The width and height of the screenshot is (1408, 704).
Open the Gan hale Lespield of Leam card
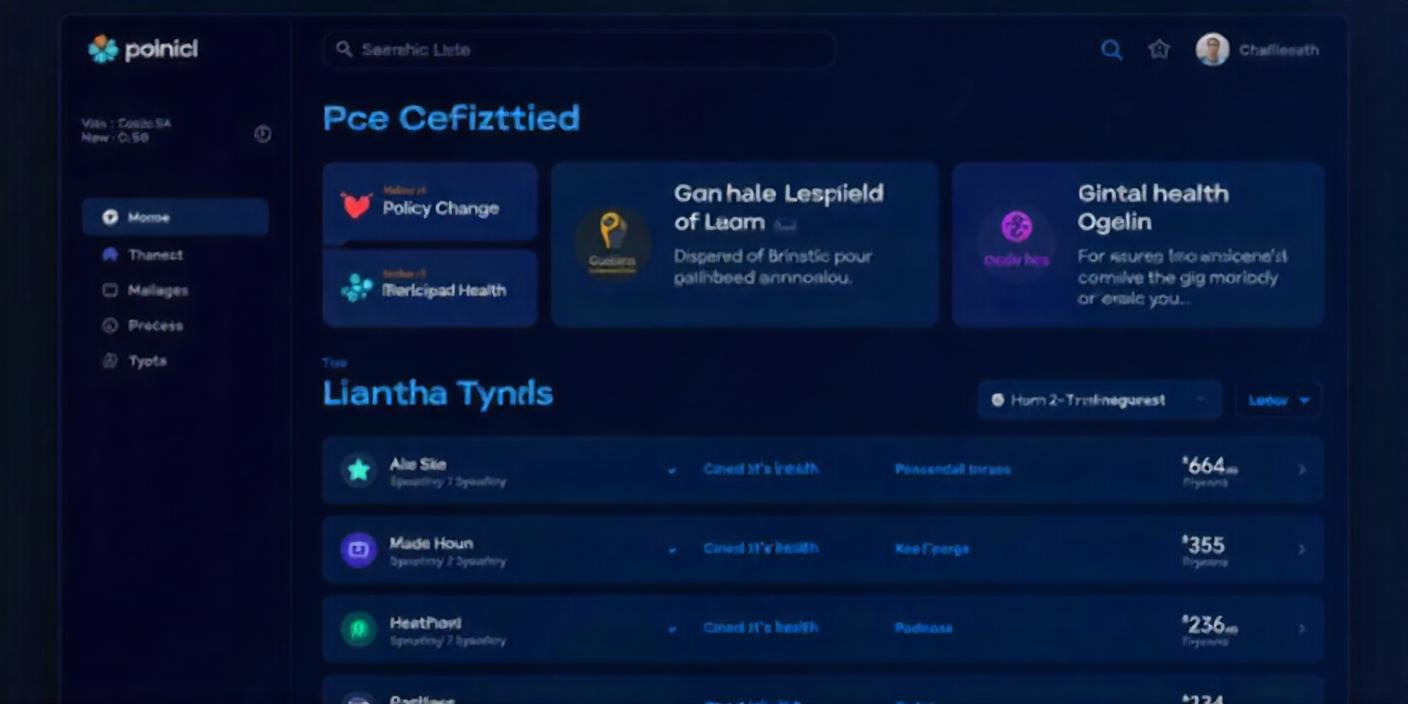(745, 244)
